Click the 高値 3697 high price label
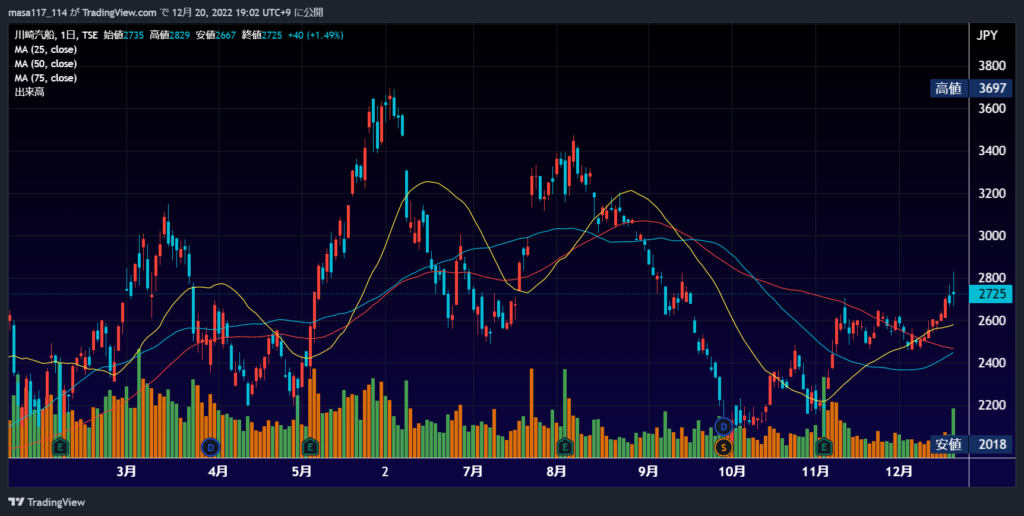 [971, 88]
